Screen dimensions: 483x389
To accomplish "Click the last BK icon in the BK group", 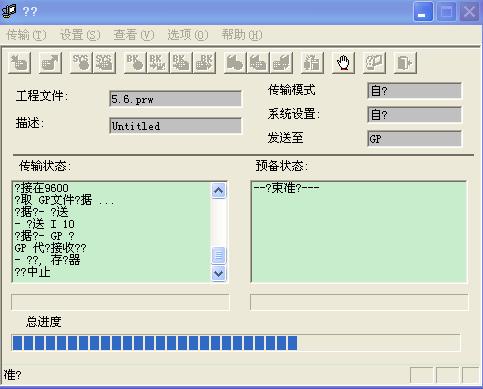I will 204,63.
